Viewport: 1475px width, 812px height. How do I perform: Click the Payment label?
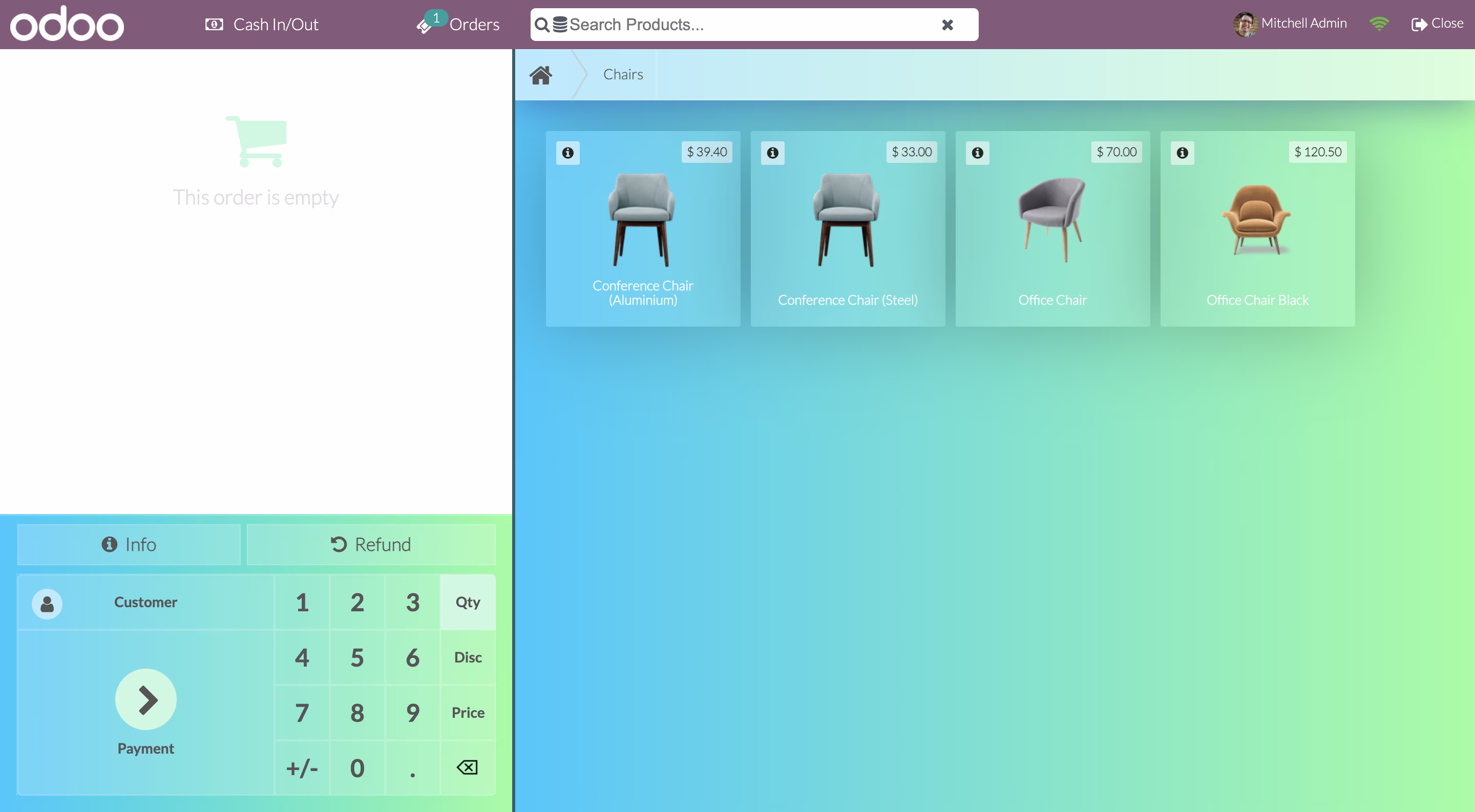pos(145,749)
